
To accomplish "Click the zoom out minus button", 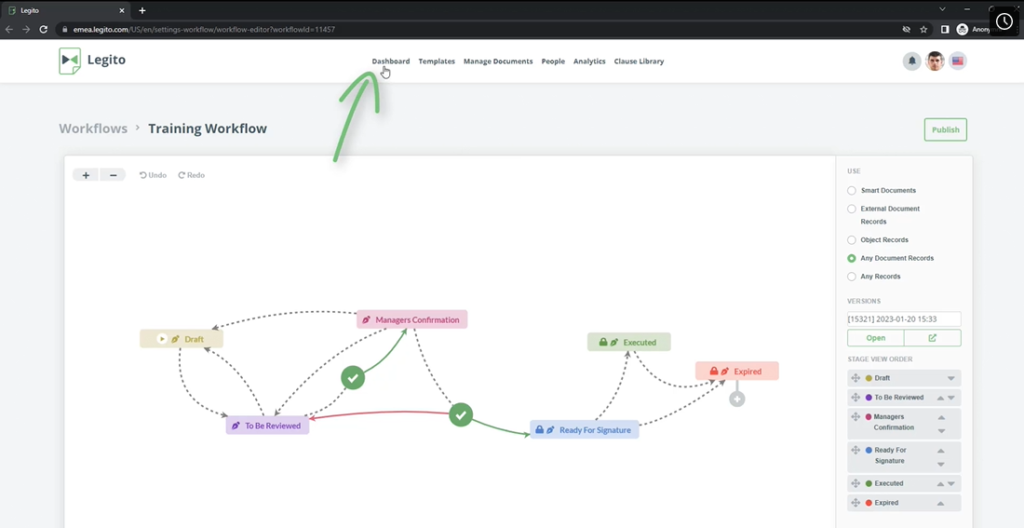I will click(112, 175).
